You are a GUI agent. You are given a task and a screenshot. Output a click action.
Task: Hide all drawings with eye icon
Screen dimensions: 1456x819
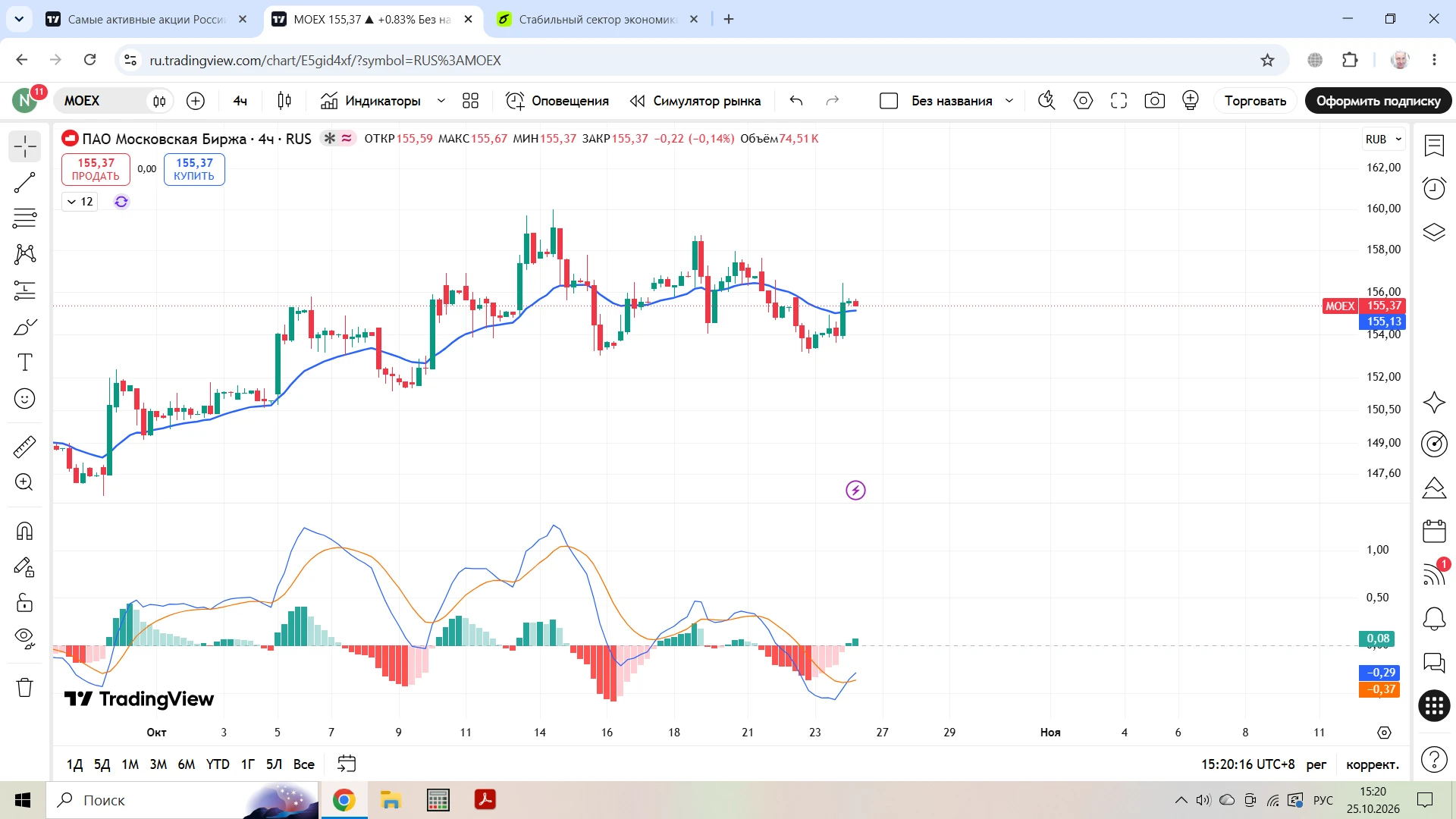pyautogui.click(x=25, y=639)
